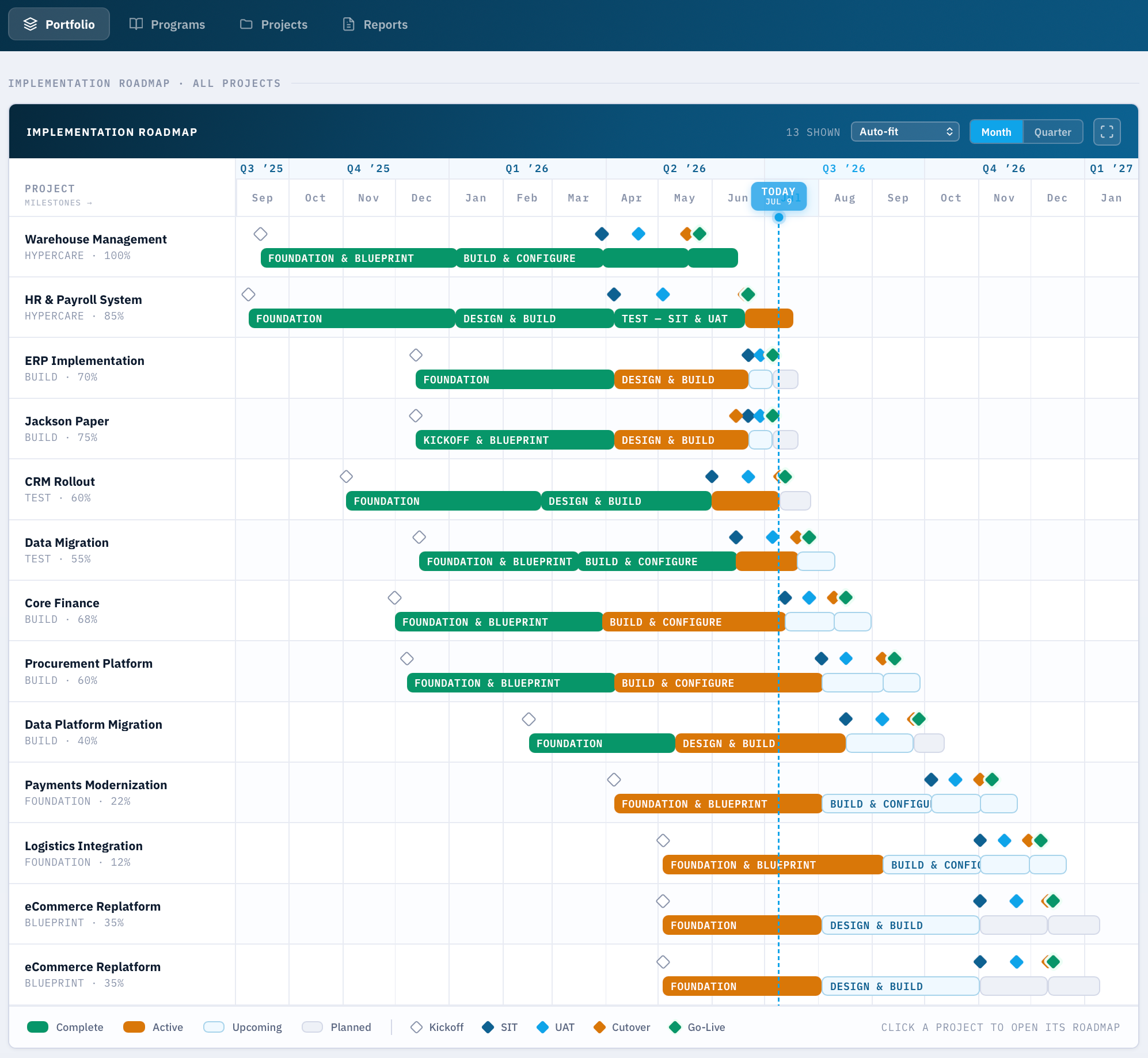Click the Today Jul 9 marker
The image size is (1148, 1058).
(x=778, y=196)
